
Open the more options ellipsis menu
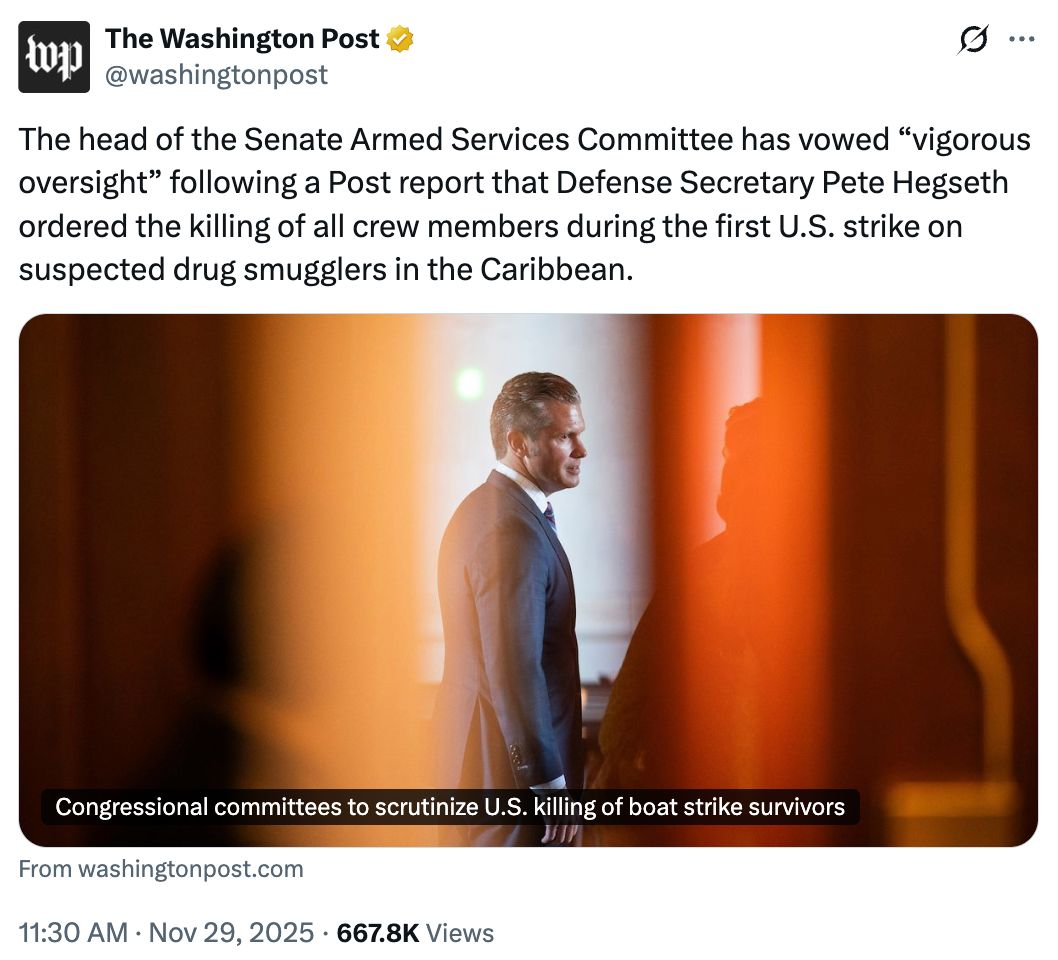tap(1022, 38)
